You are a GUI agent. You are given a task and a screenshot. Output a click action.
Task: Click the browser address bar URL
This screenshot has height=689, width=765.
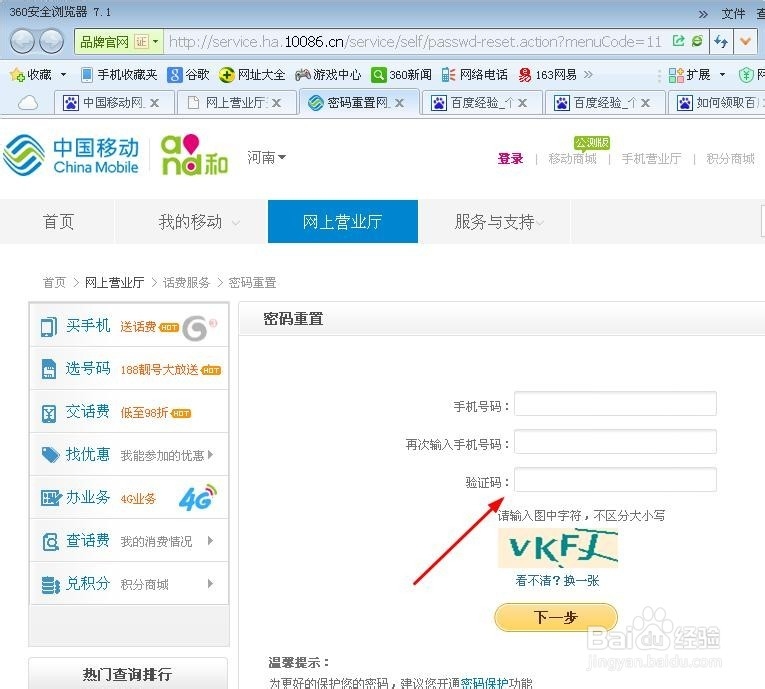pos(415,41)
